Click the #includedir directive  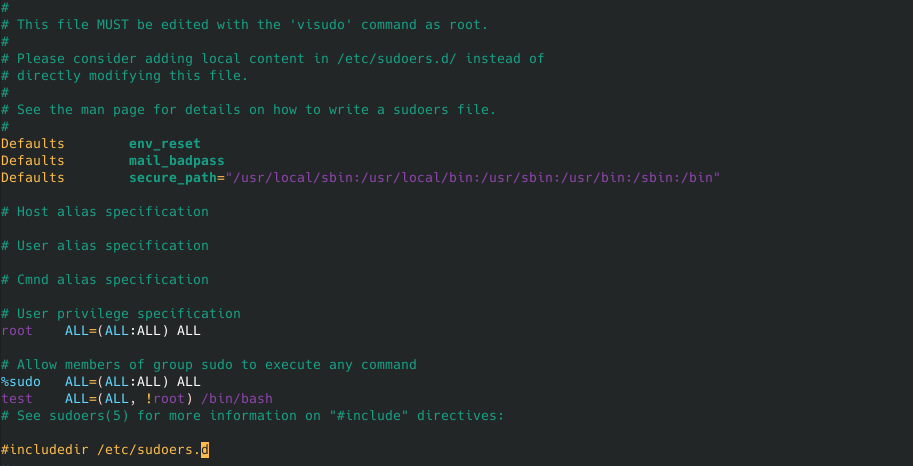tap(44, 449)
